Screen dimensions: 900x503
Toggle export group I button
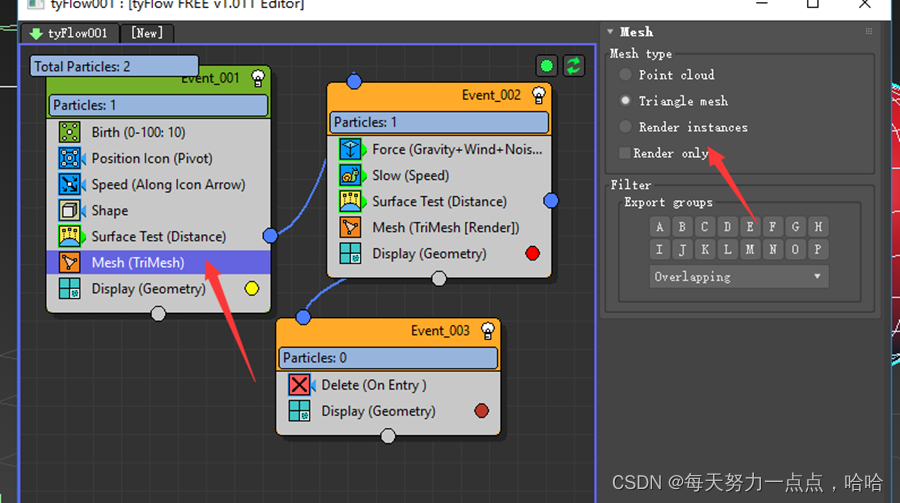[660, 250]
